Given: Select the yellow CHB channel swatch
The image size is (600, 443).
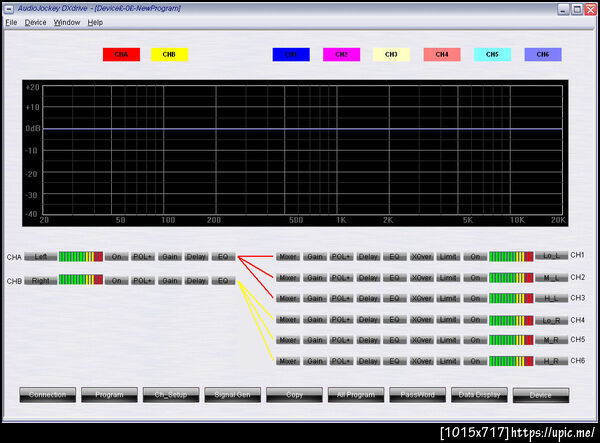Looking at the screenshot, I should (x=170, y=54).
